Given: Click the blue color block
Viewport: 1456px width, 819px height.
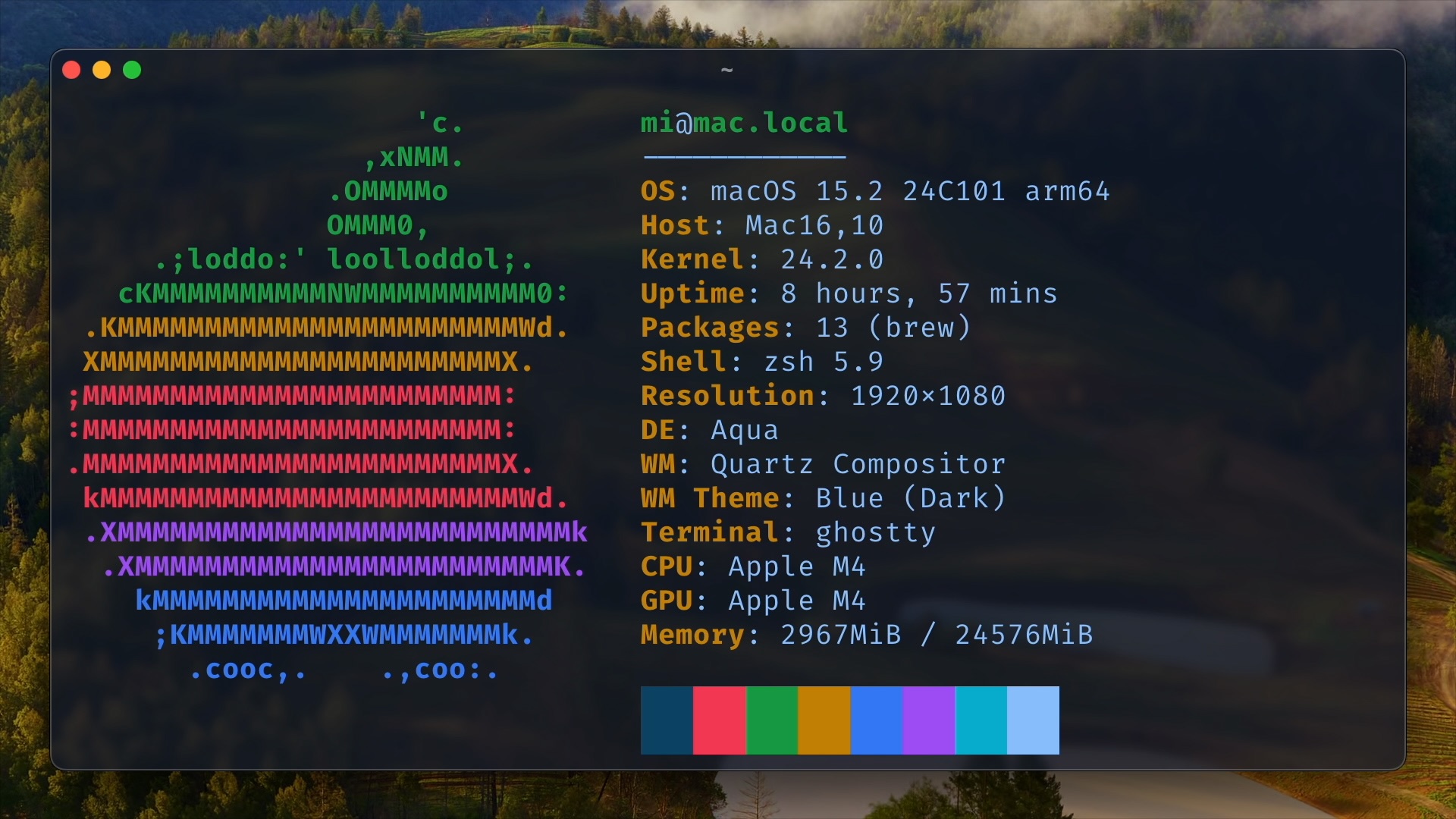Looking at the screenshot, I should pos(876,720).
